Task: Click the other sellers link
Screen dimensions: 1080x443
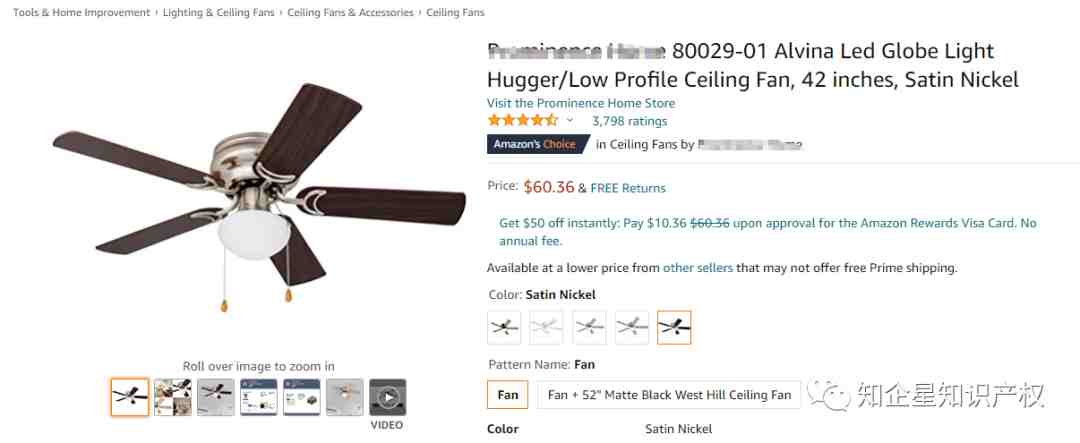Action: tap(698, 268)
